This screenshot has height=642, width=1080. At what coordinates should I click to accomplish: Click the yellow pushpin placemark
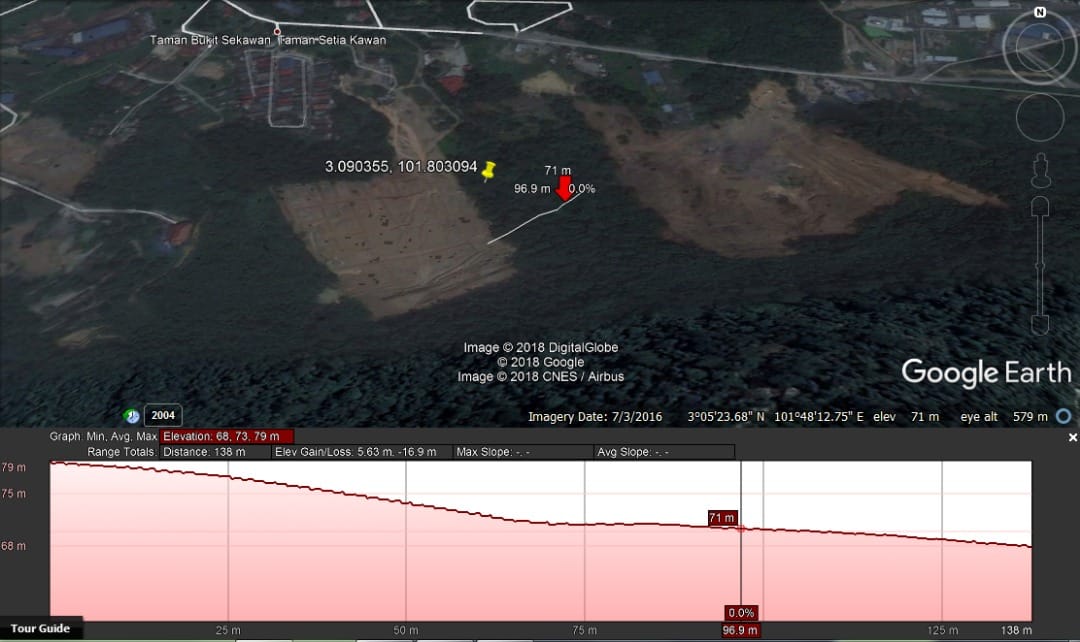(x=488, y=171)
